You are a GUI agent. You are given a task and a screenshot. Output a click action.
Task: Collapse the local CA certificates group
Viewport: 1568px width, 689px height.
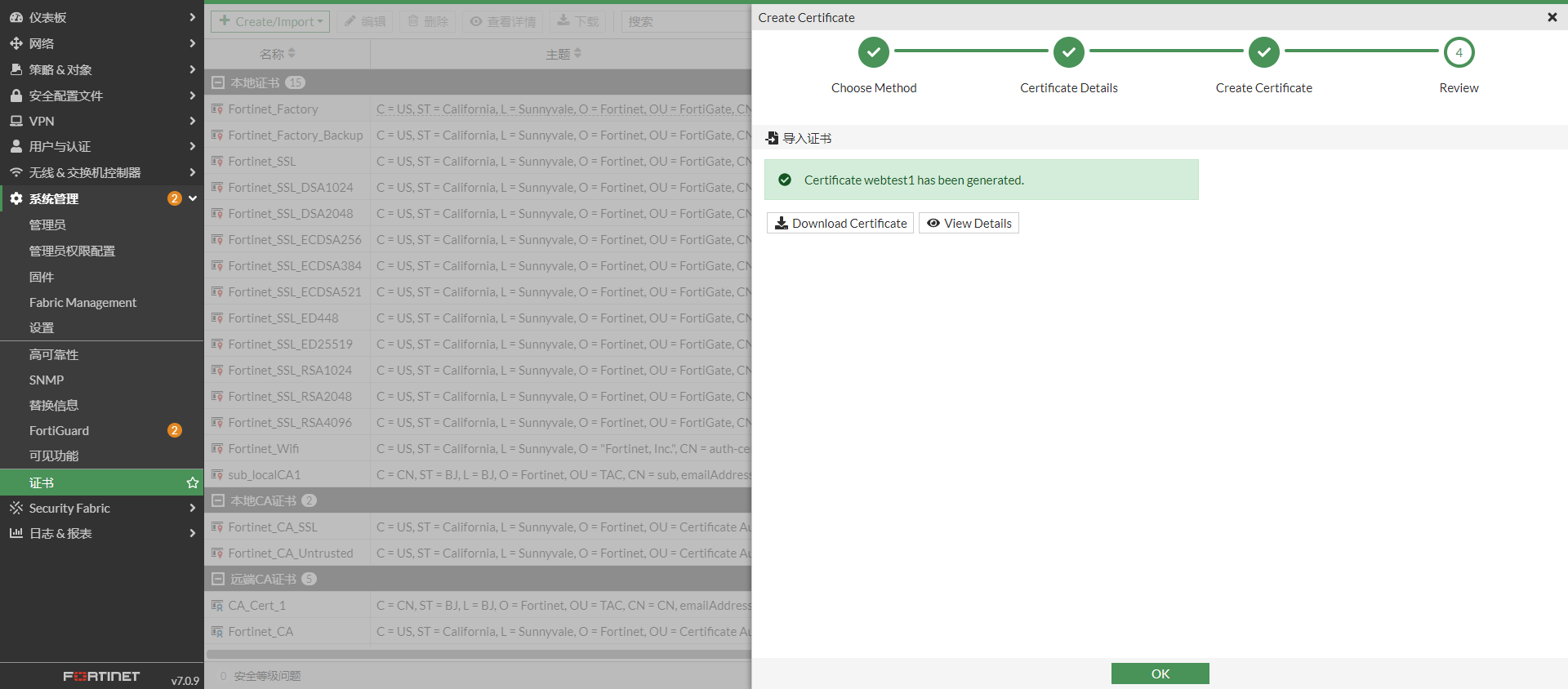coord(218,500)
